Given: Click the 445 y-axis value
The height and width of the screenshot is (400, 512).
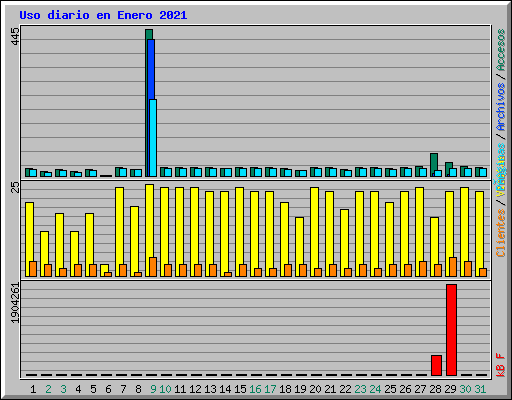Looking at the screenshot, I should 15,36.
